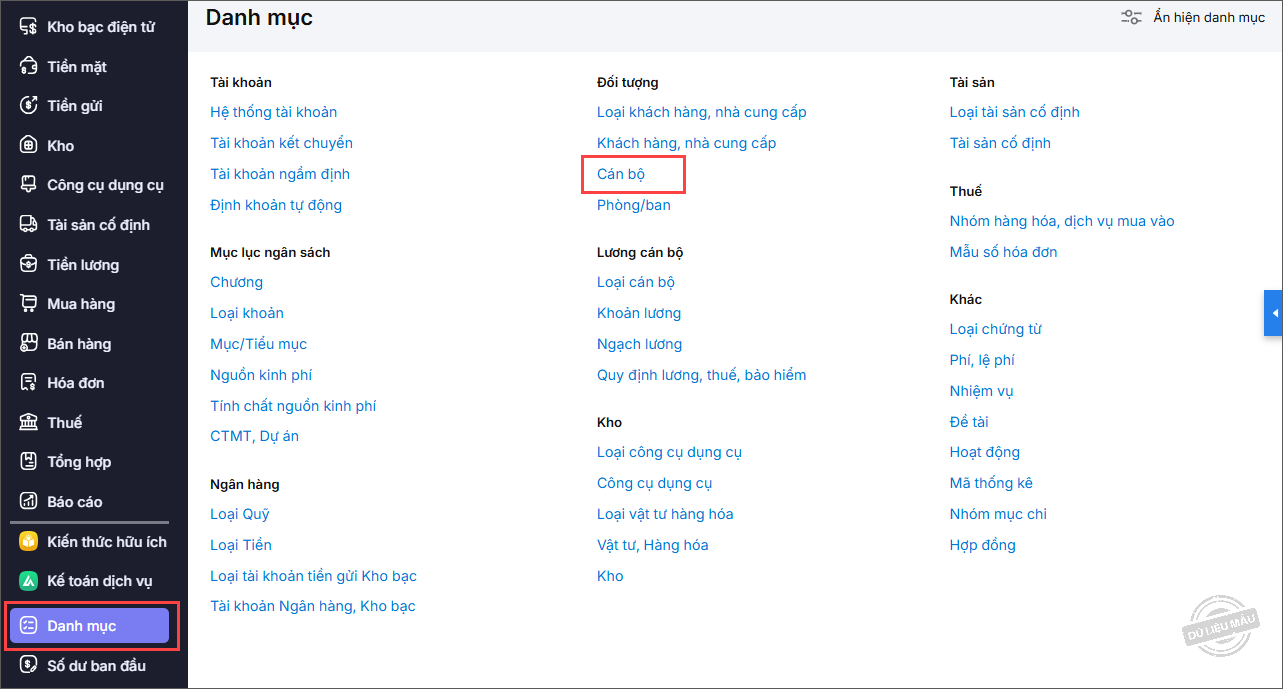Click the Tài sản cố định truck icon
Screen dimensions: 1283x689
(x=29, y=225)
